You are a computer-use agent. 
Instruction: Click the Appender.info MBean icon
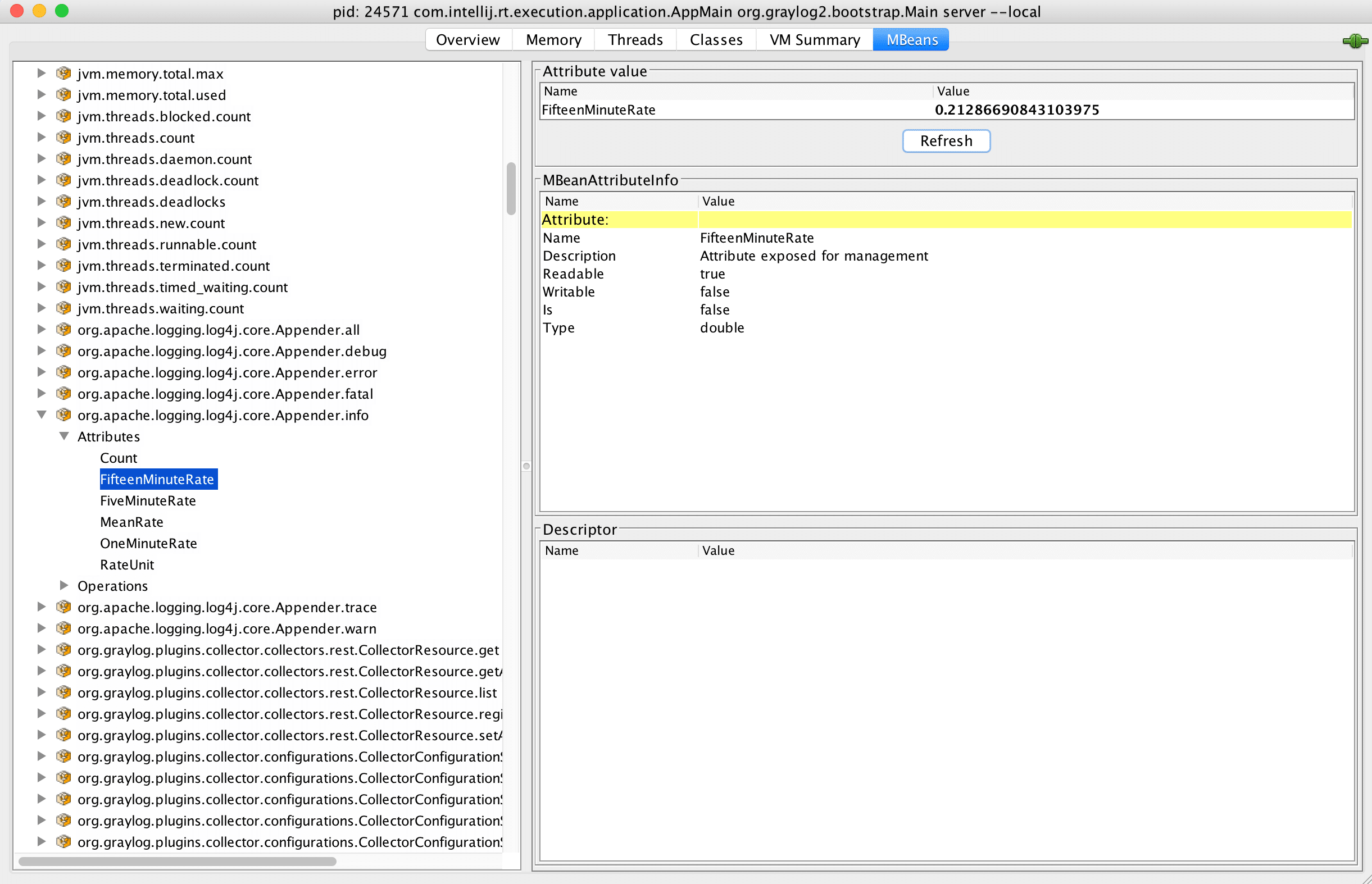[63, 415]
